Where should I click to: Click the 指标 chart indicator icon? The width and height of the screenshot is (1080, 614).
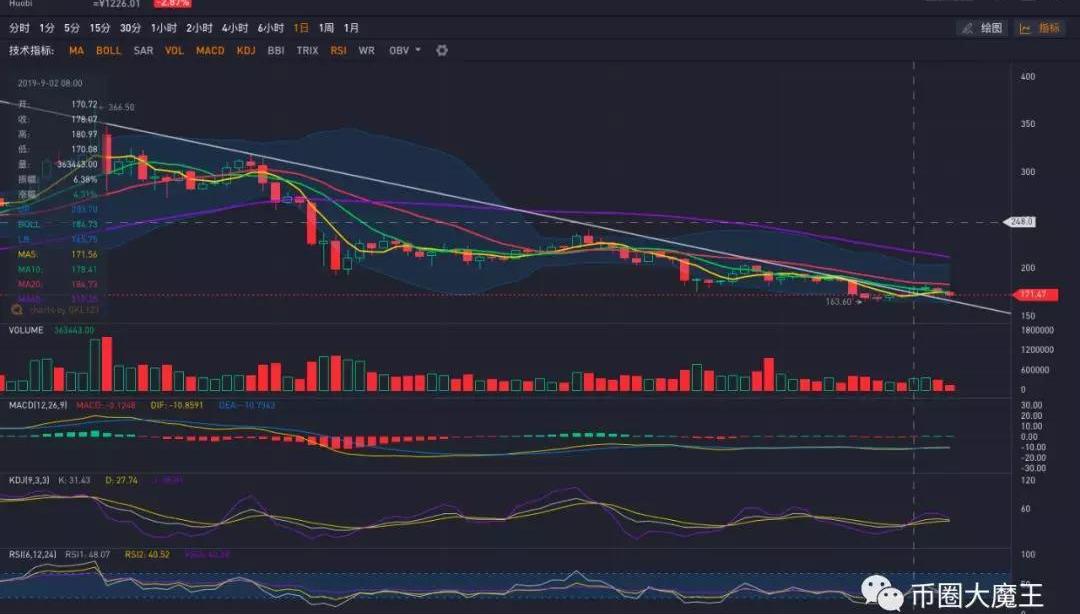tap(1024, 29)
